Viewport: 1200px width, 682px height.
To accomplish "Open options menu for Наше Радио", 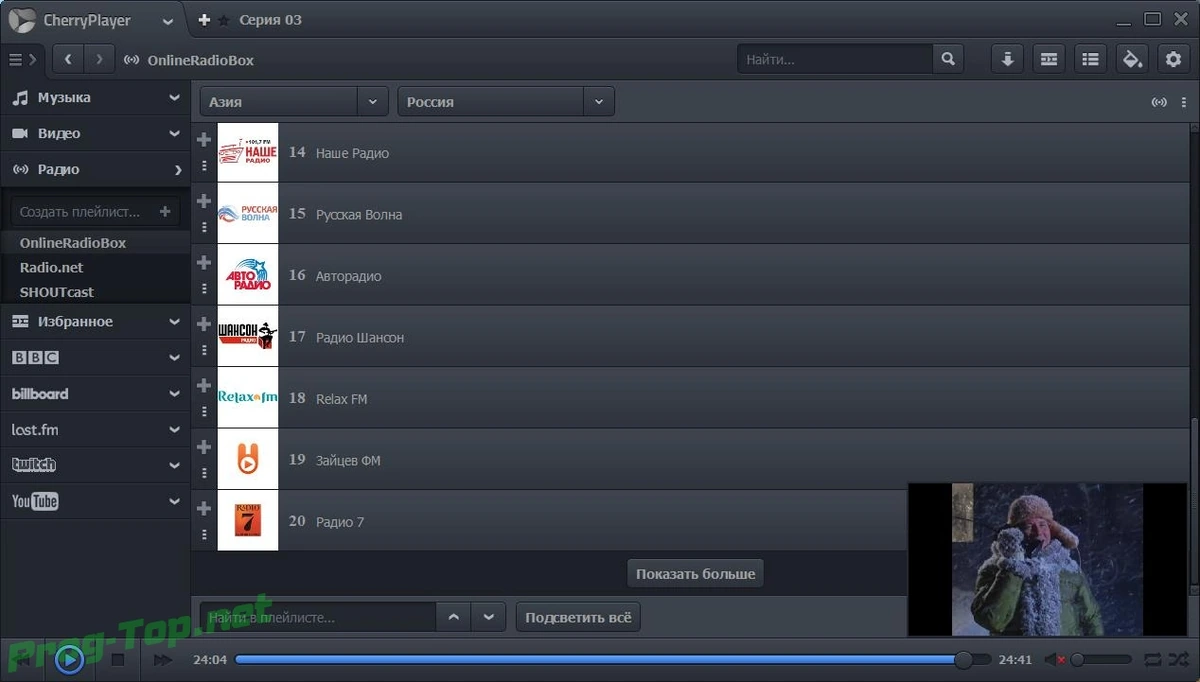I will (204, 166).
